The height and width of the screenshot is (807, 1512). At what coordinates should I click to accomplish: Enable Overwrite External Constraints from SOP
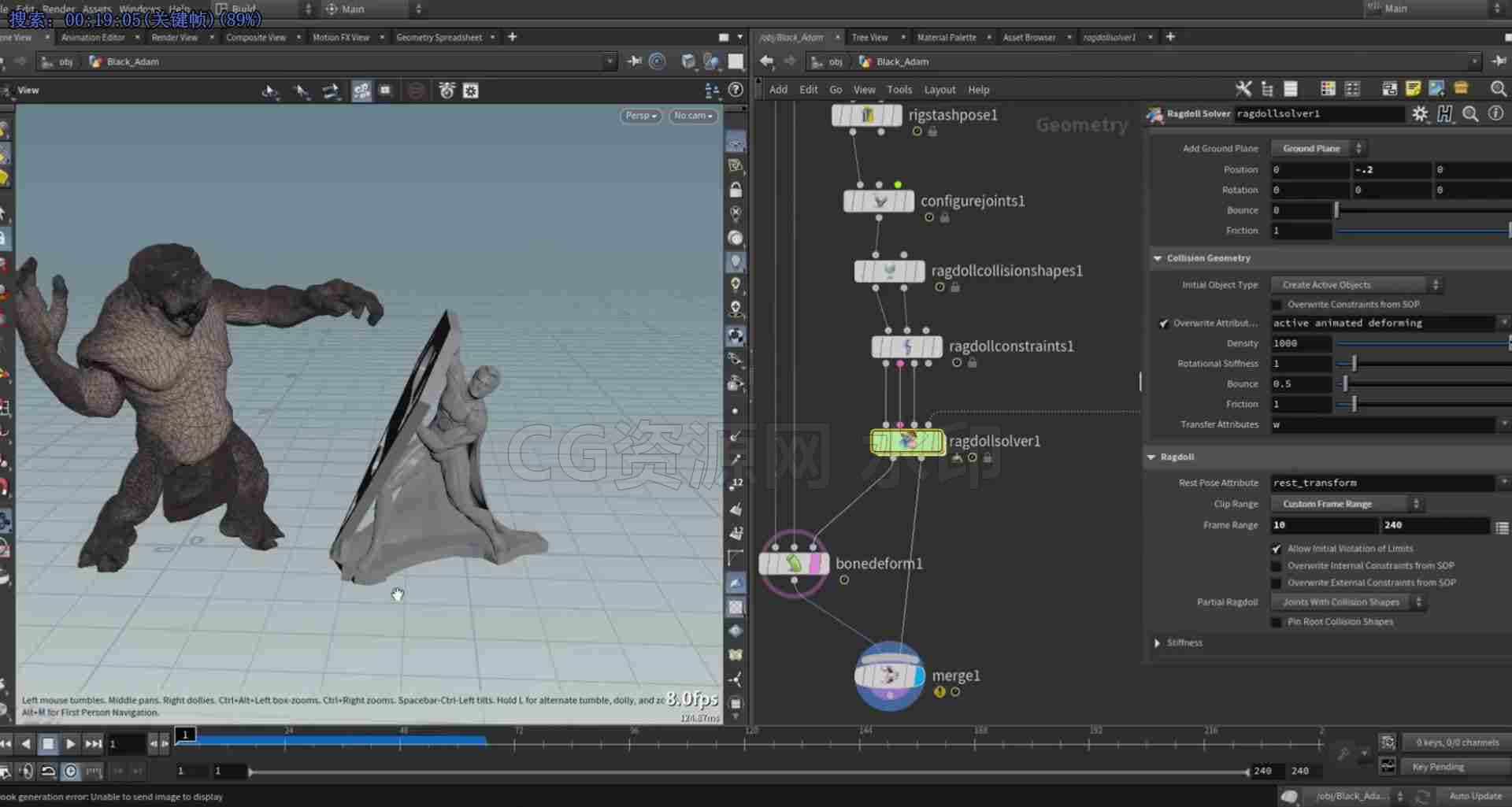coord(1276,583)
